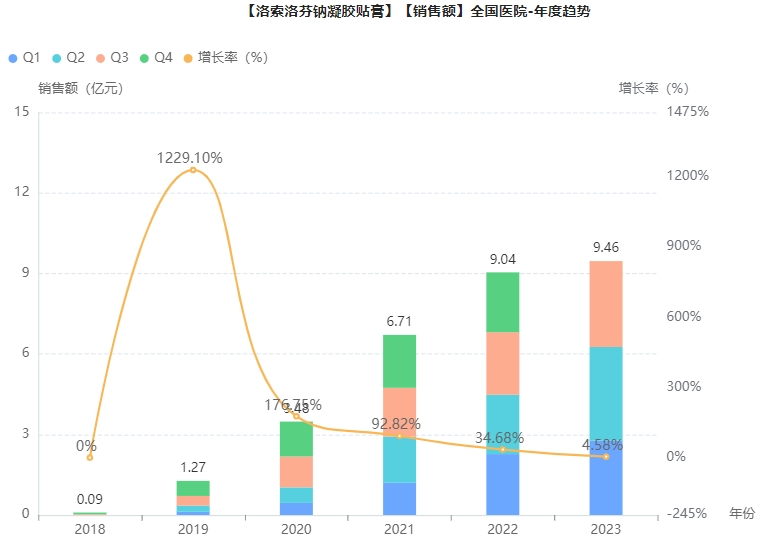This screenshot has height=544, width=762.
Task: Click the 销售额 (亿元) left axis title
Action: 81,88
